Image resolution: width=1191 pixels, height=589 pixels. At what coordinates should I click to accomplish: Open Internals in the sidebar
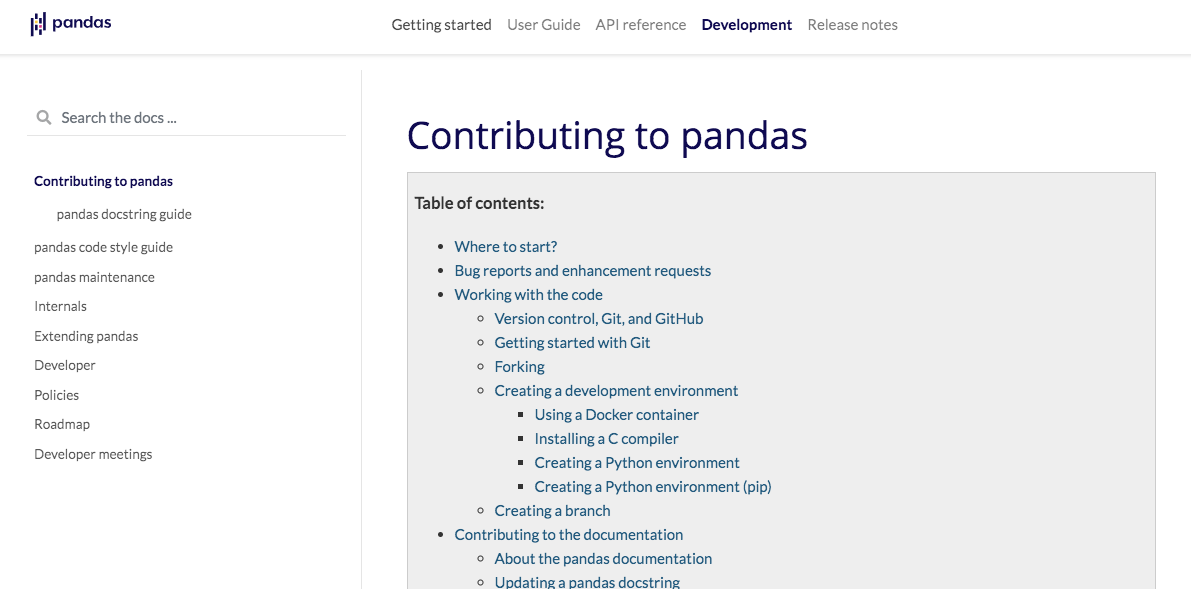(60, 306)
